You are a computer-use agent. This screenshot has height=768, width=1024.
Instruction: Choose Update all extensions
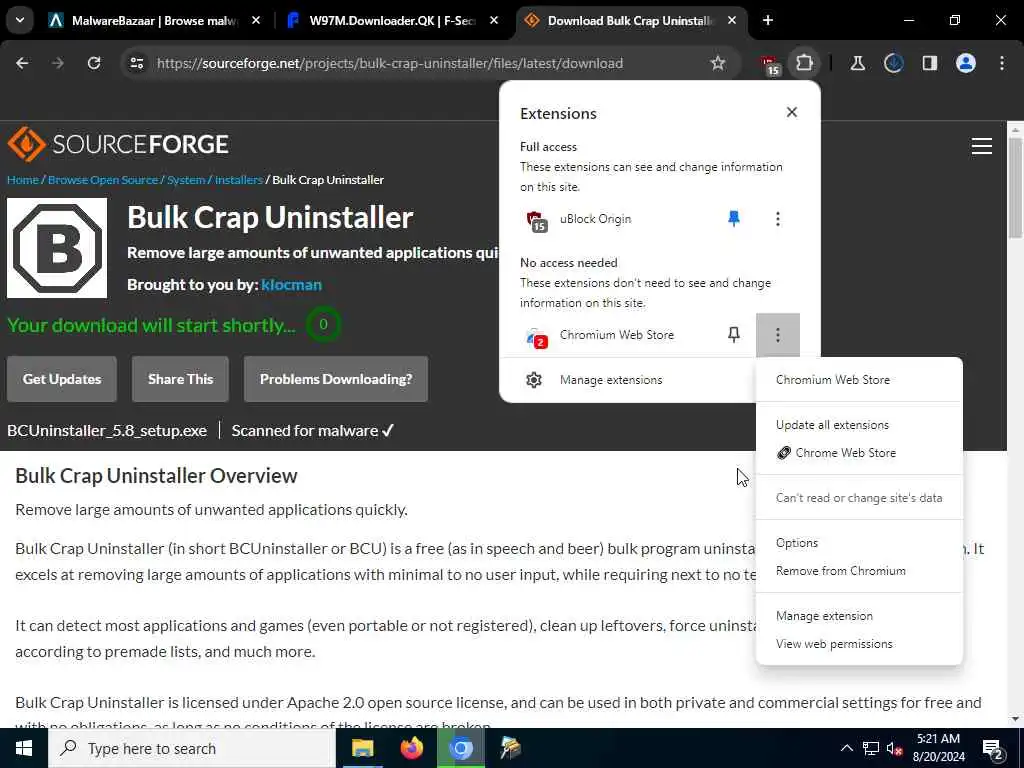click(x=832, y=425)
